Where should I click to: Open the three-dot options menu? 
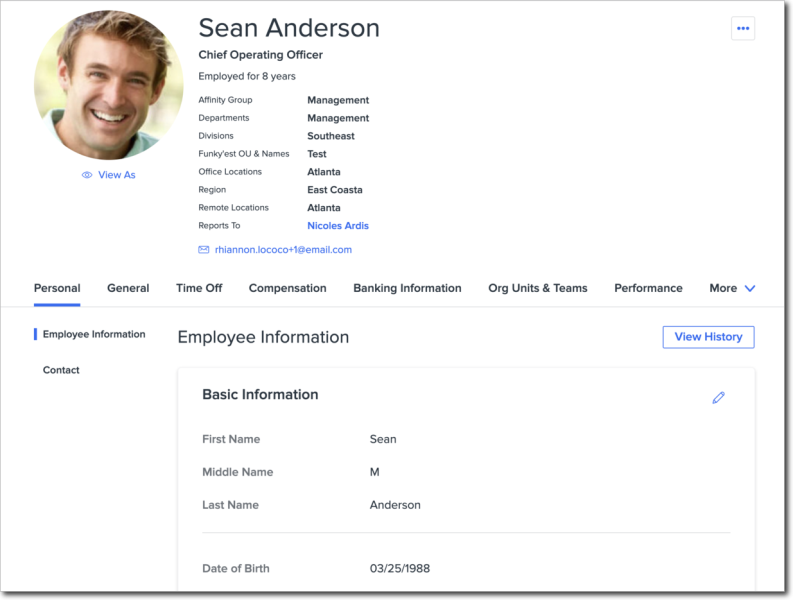click(742, 28)
